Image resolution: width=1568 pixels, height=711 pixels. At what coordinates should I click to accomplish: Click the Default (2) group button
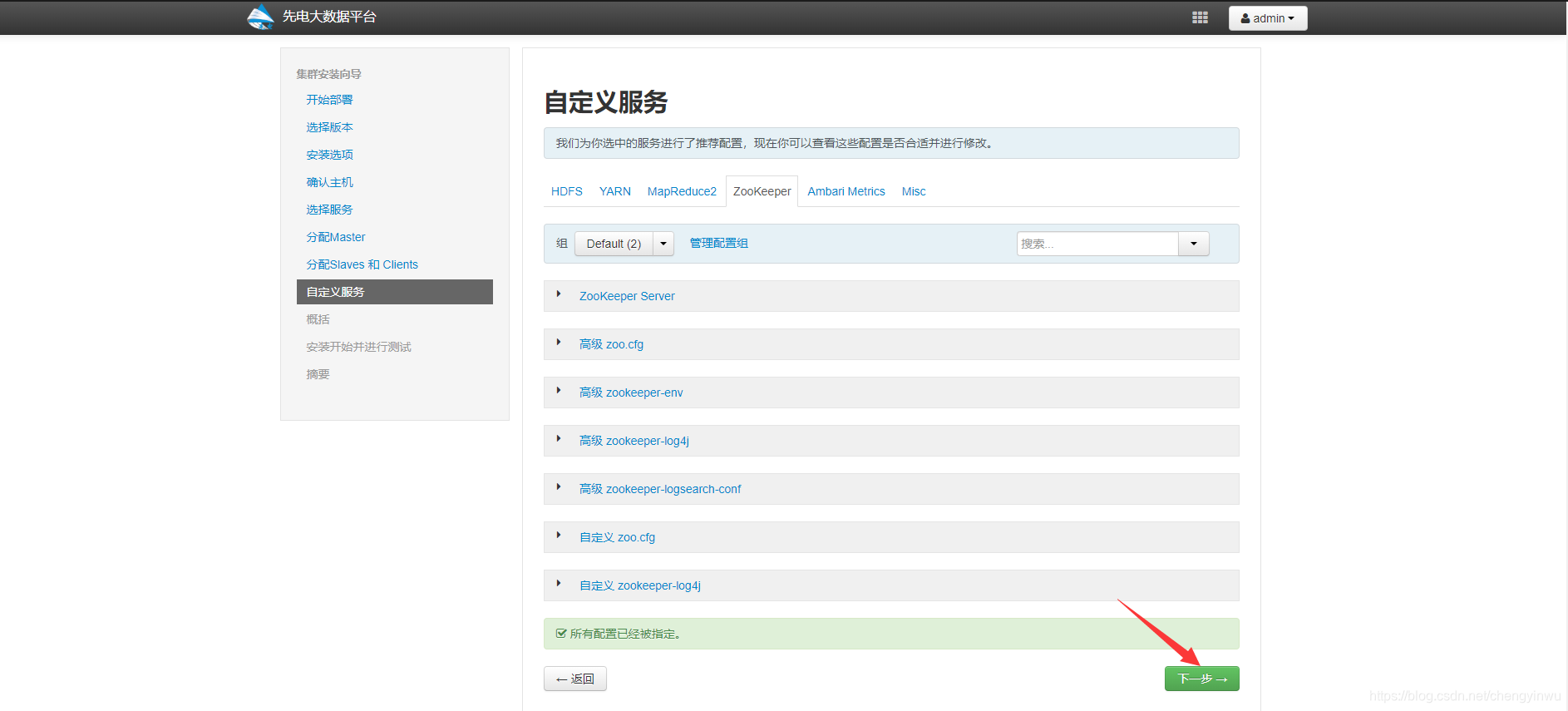click(x=614, y=244)
